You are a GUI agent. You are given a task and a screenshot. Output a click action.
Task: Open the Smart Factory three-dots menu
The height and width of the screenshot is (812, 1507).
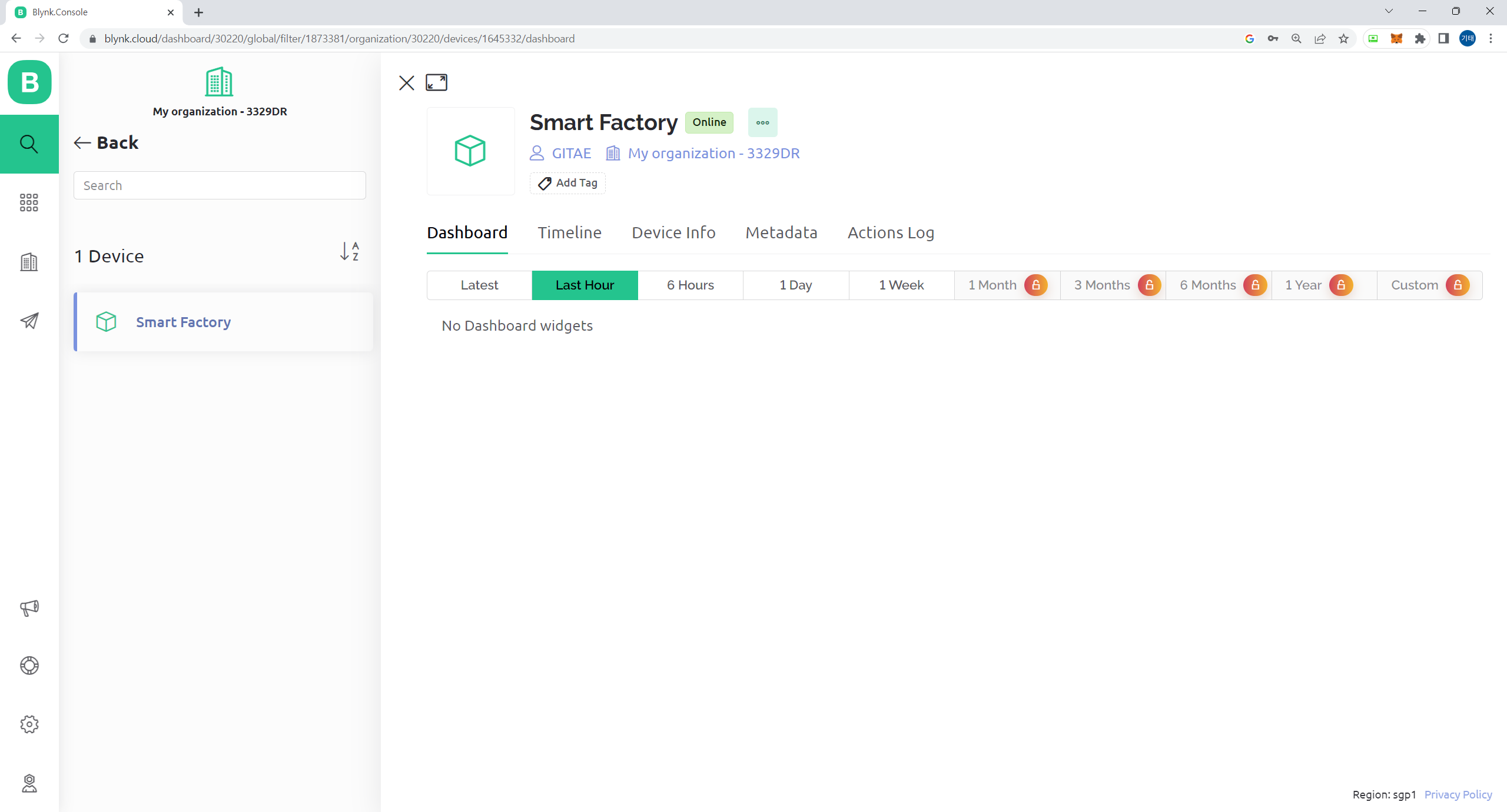(x=762, y=122)
